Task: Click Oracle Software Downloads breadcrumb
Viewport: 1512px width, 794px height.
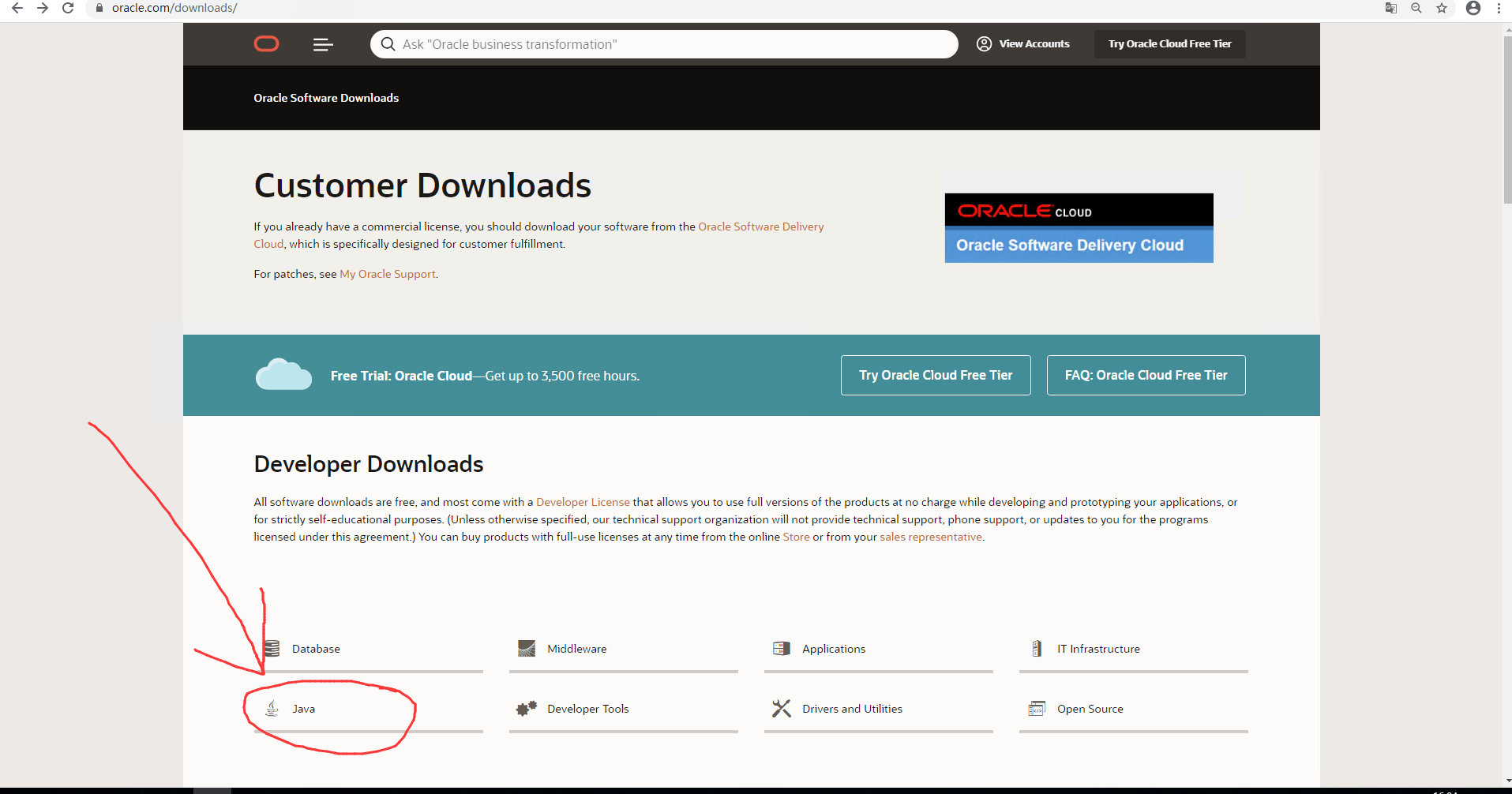Action: pyautogui.click(x=326, y=98)
